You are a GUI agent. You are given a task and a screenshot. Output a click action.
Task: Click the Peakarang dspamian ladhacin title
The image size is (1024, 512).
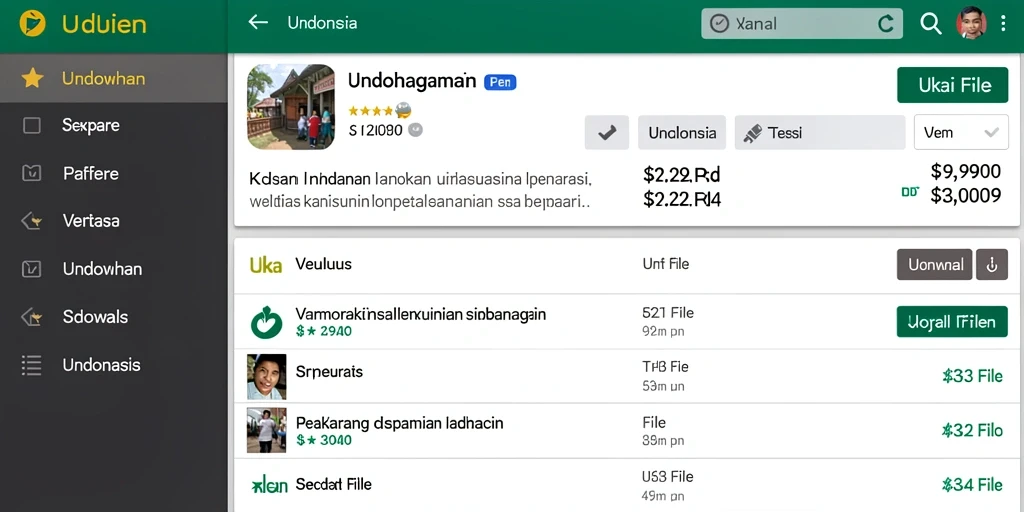pyautogui.click(x=400, y=423)
